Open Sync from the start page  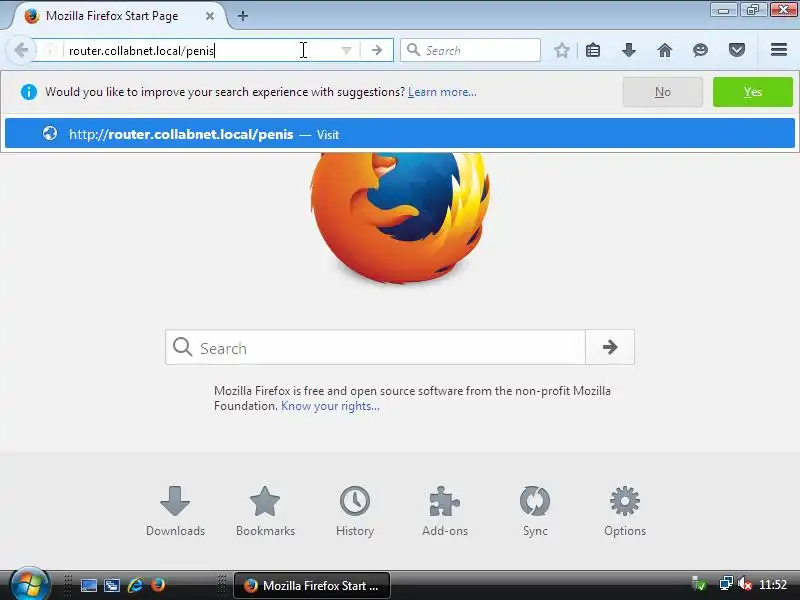click(535, 511)
